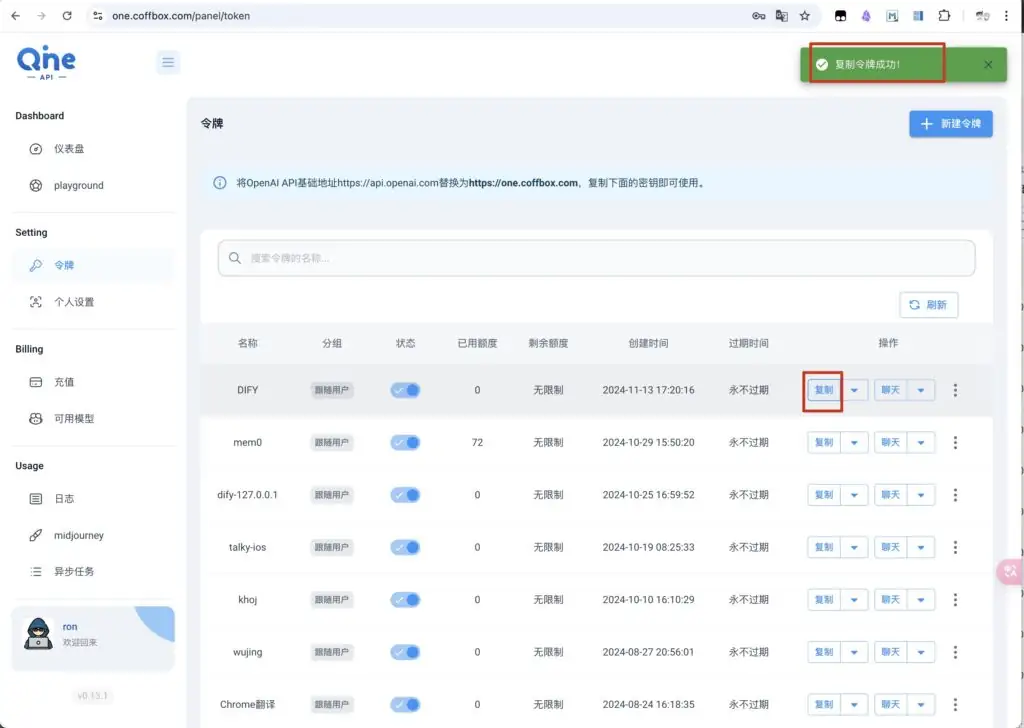Disable the DIFY token status switch

[405, 390]
